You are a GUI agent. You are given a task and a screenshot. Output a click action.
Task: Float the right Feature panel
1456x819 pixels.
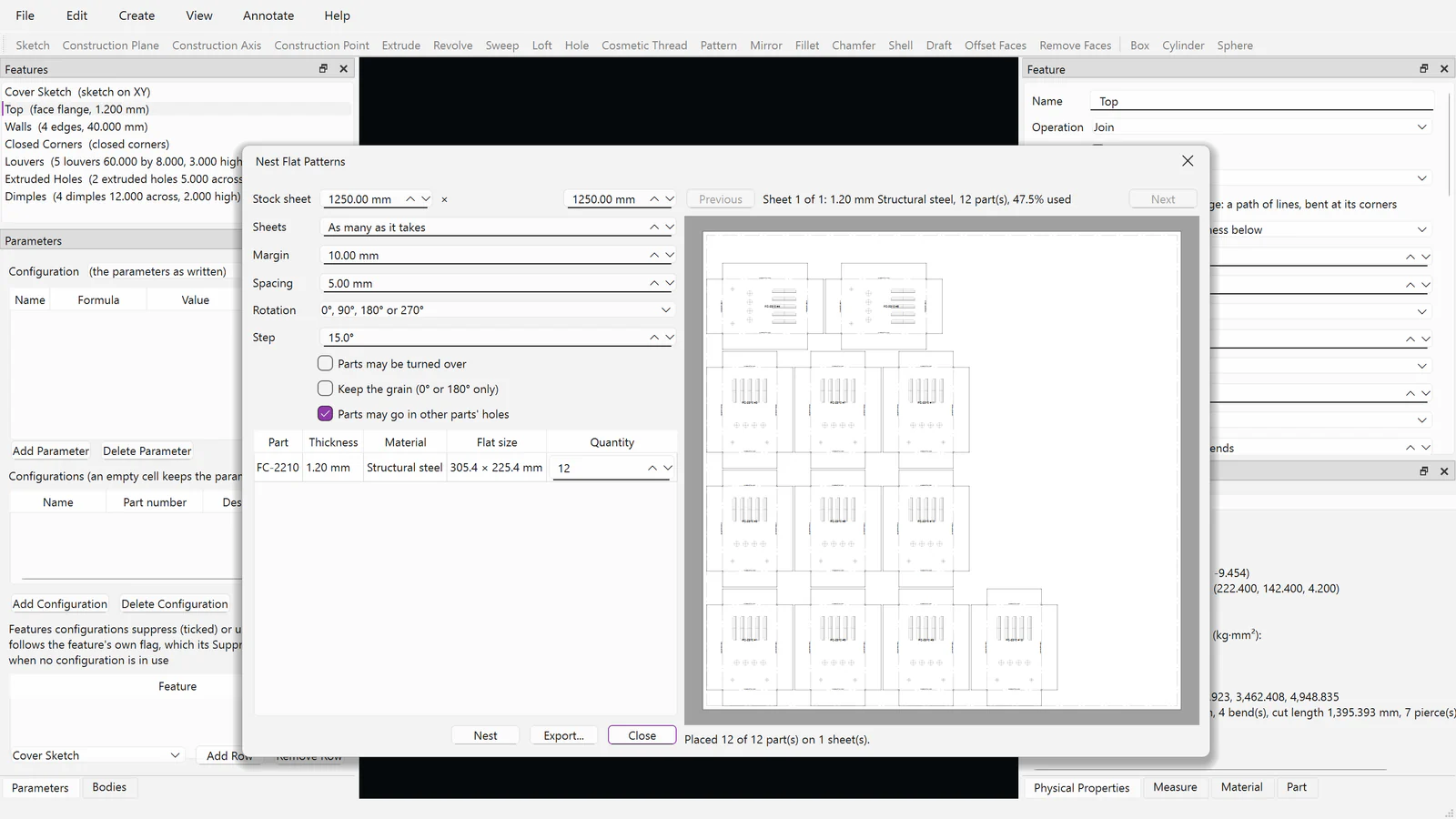1424,68
